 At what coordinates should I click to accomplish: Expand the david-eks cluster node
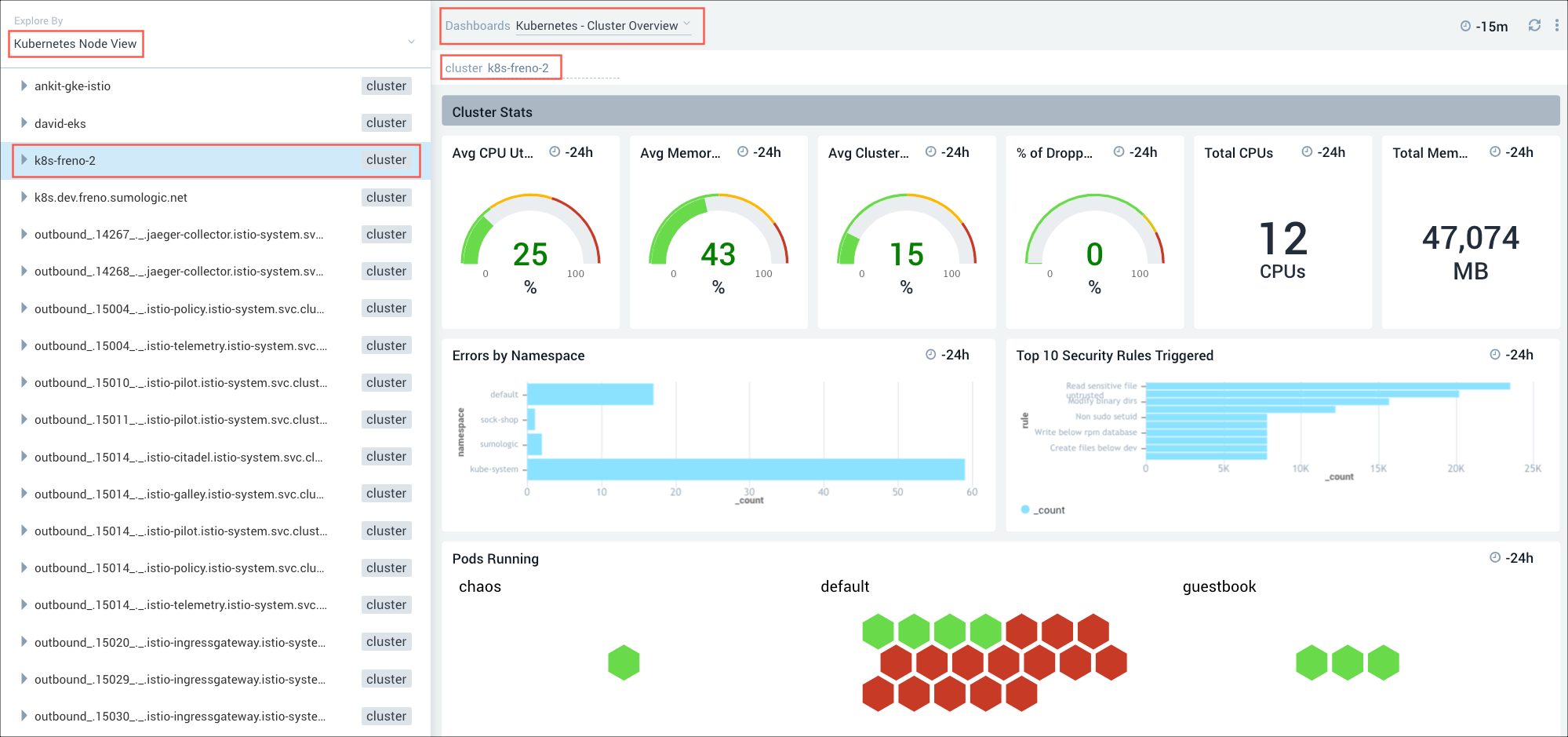24,123
